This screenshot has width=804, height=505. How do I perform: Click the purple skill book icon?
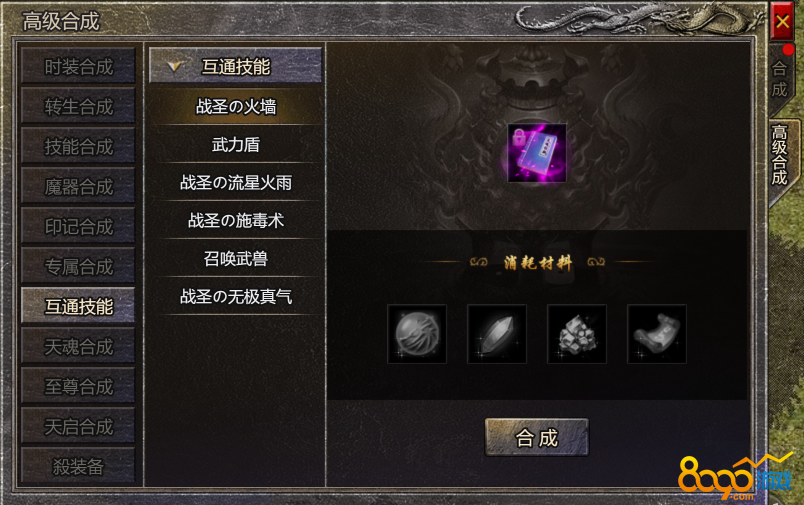537,153
